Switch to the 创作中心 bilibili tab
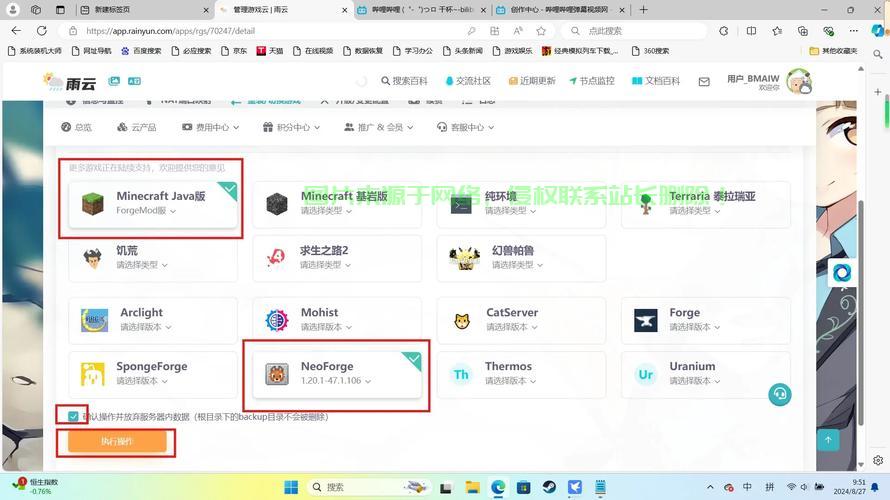The height and width of the screenshot is (500, 890). 559,10
